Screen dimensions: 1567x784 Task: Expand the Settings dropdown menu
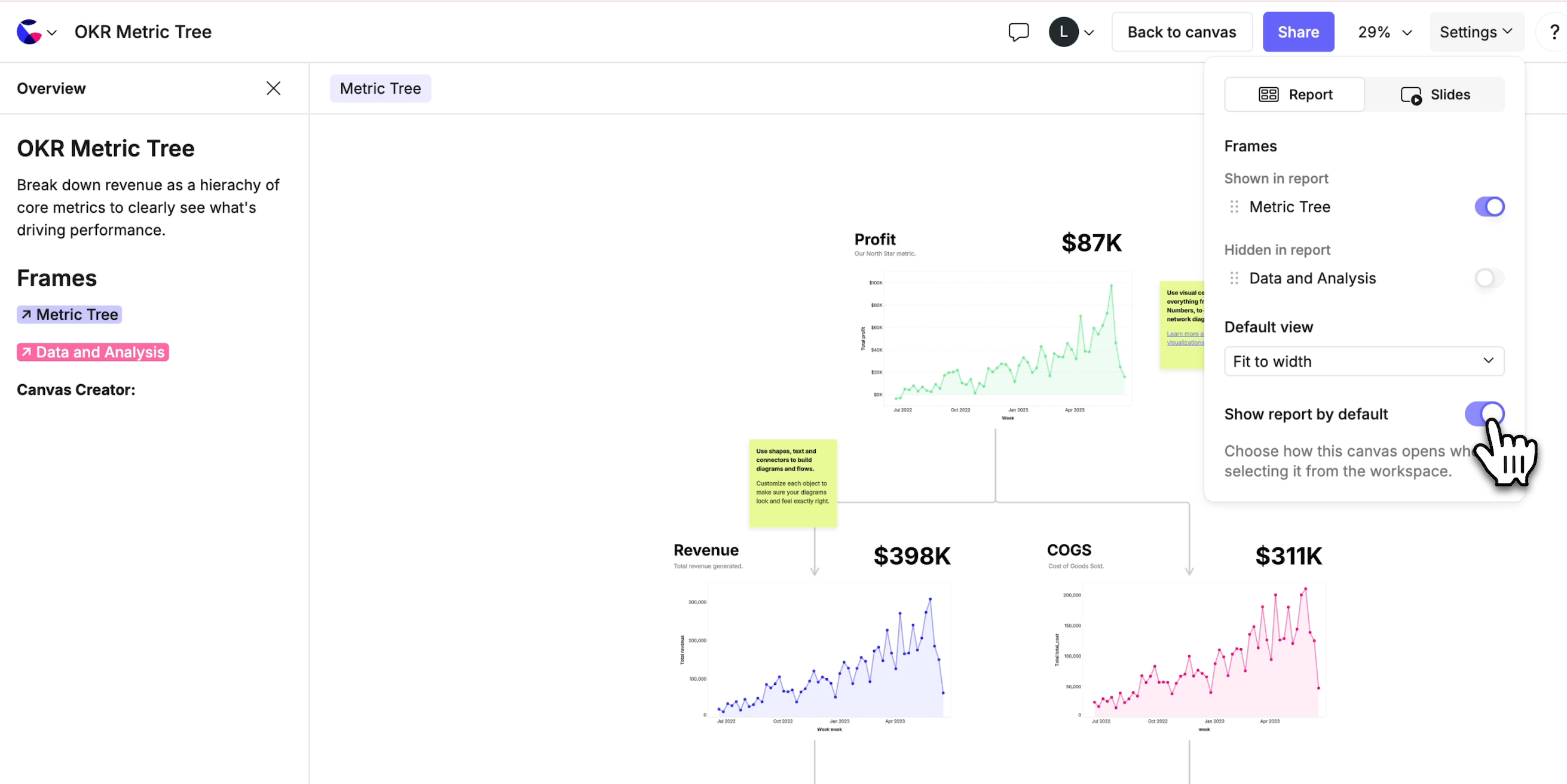coord(1476,32)
